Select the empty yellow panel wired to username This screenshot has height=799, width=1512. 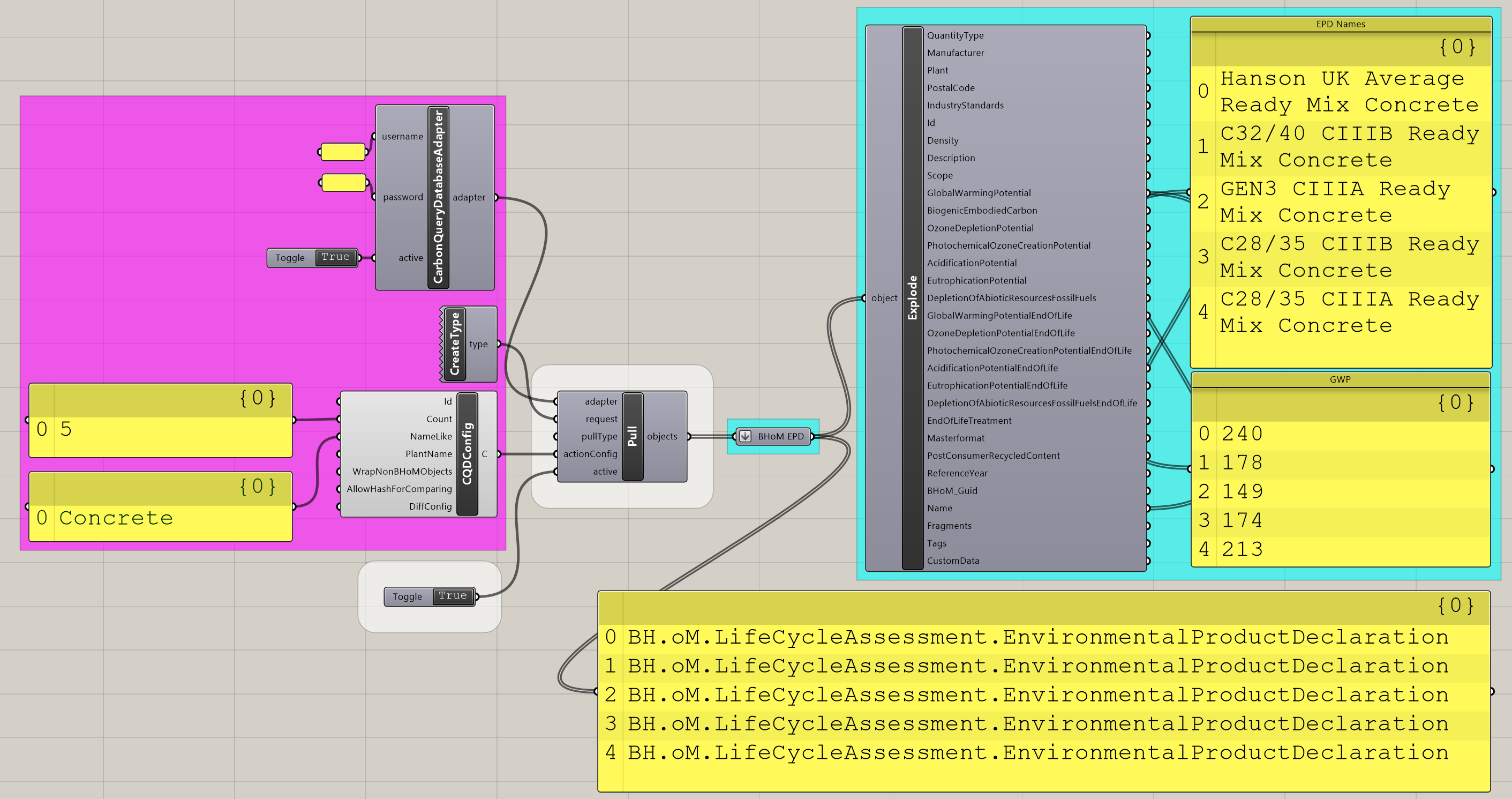pyautogui.click(x=343, y=152)
